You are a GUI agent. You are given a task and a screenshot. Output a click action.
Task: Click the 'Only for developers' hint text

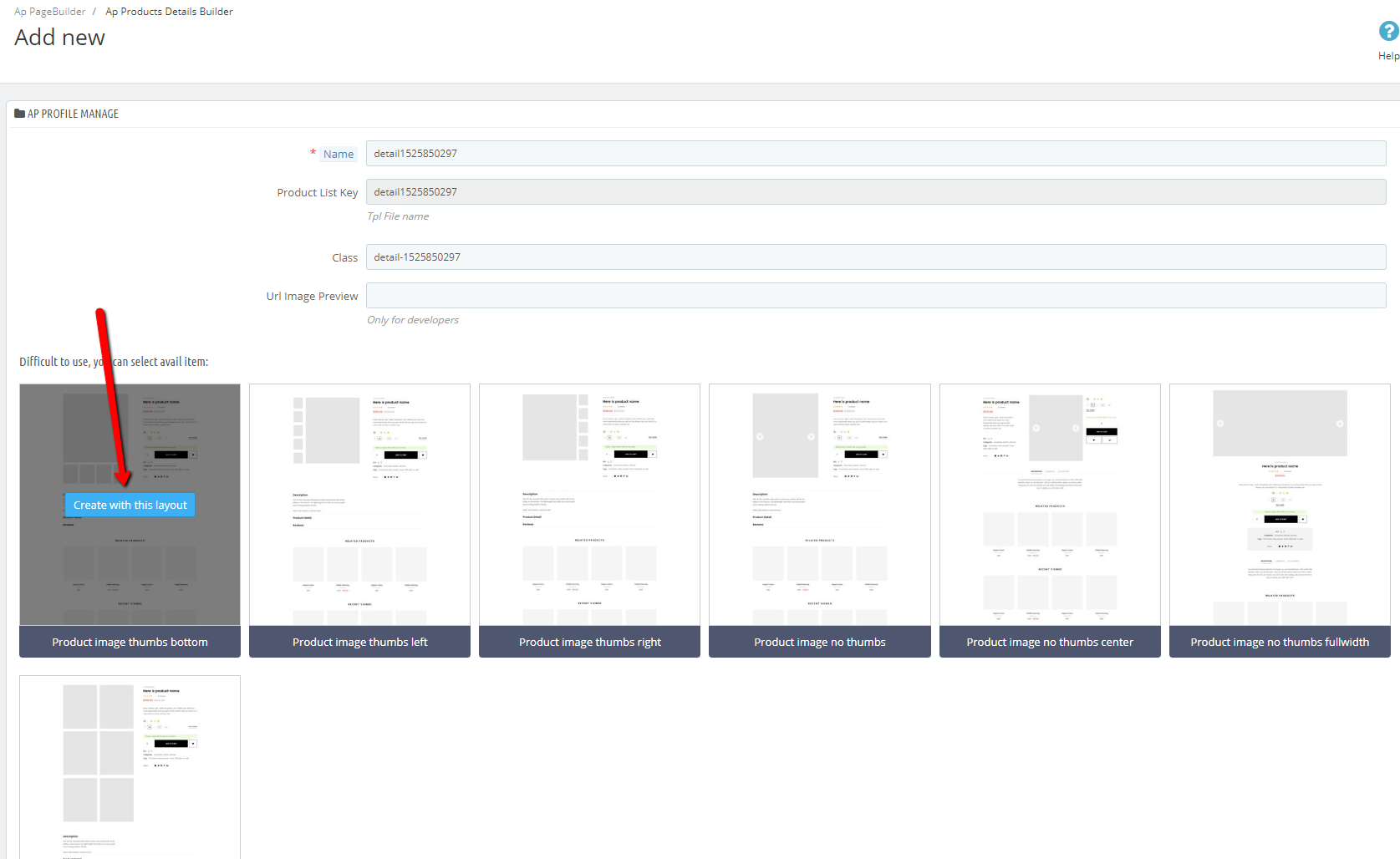413,320
